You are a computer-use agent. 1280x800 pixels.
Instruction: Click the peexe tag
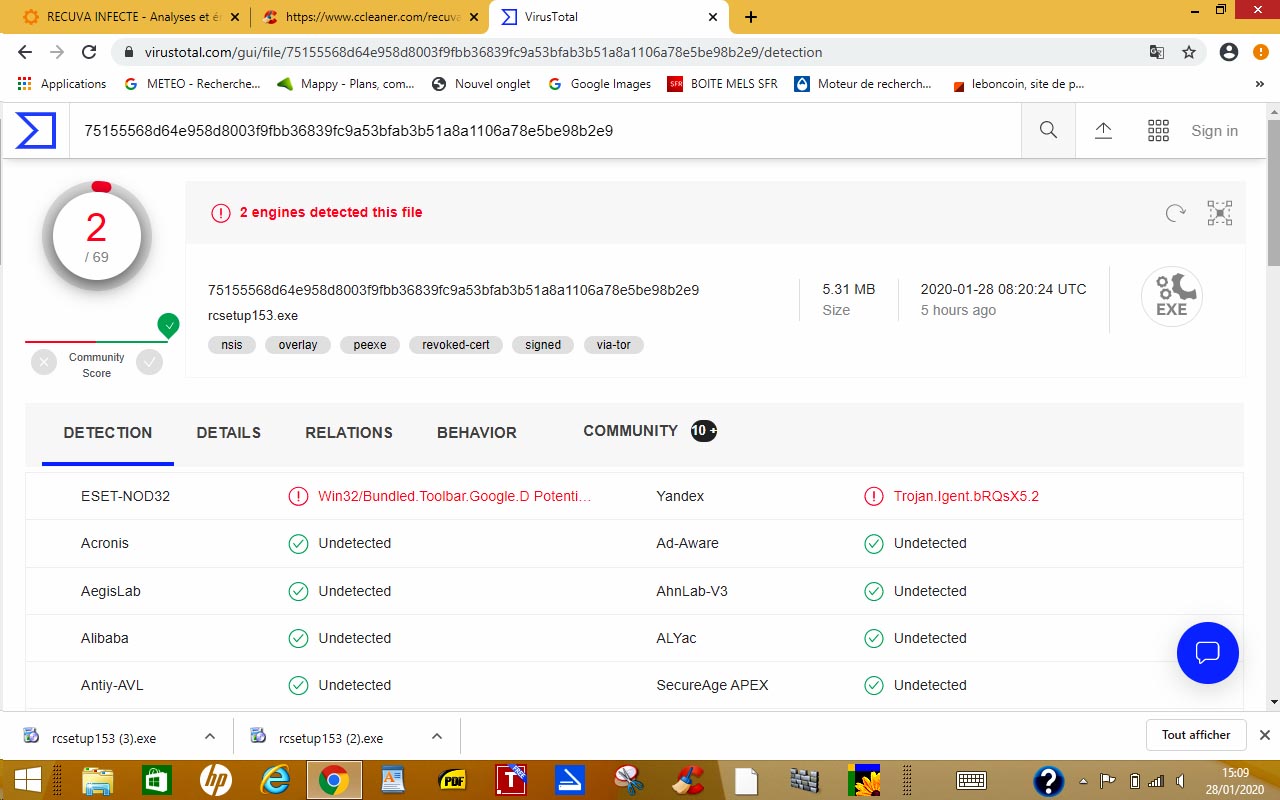tap(370, 345)
